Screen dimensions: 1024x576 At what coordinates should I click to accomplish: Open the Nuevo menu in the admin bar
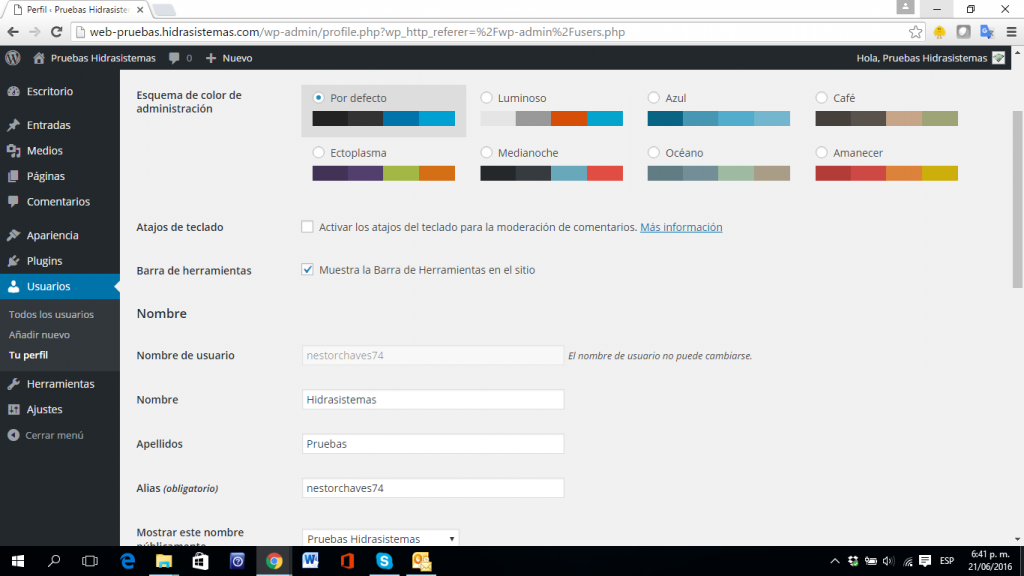click(231, 57)
